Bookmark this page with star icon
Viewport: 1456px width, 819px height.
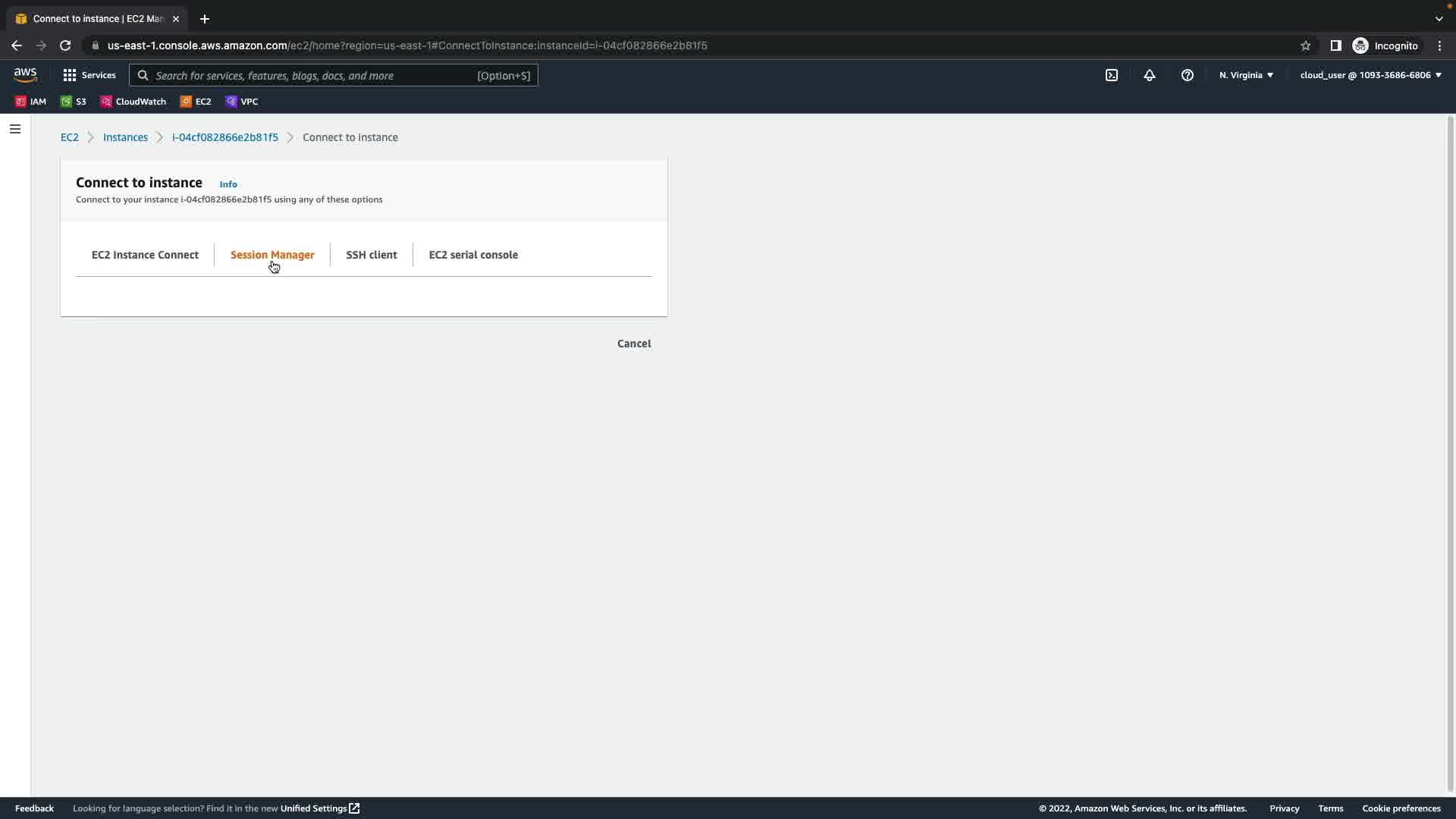click(x=1305, y=45)
